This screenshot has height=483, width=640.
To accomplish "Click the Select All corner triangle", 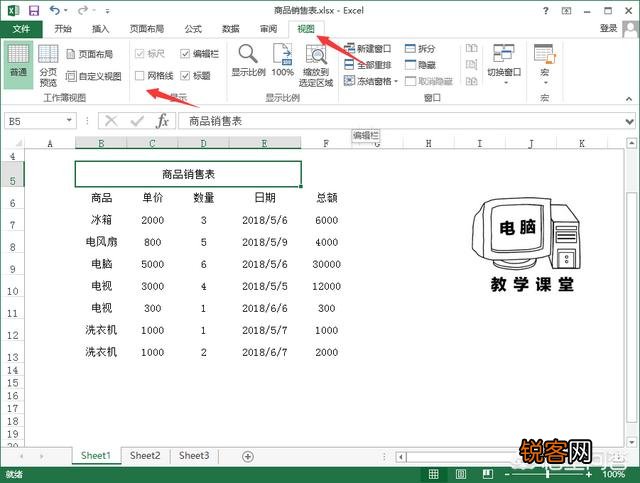I will pyautogui.click(x=18, y=143).
